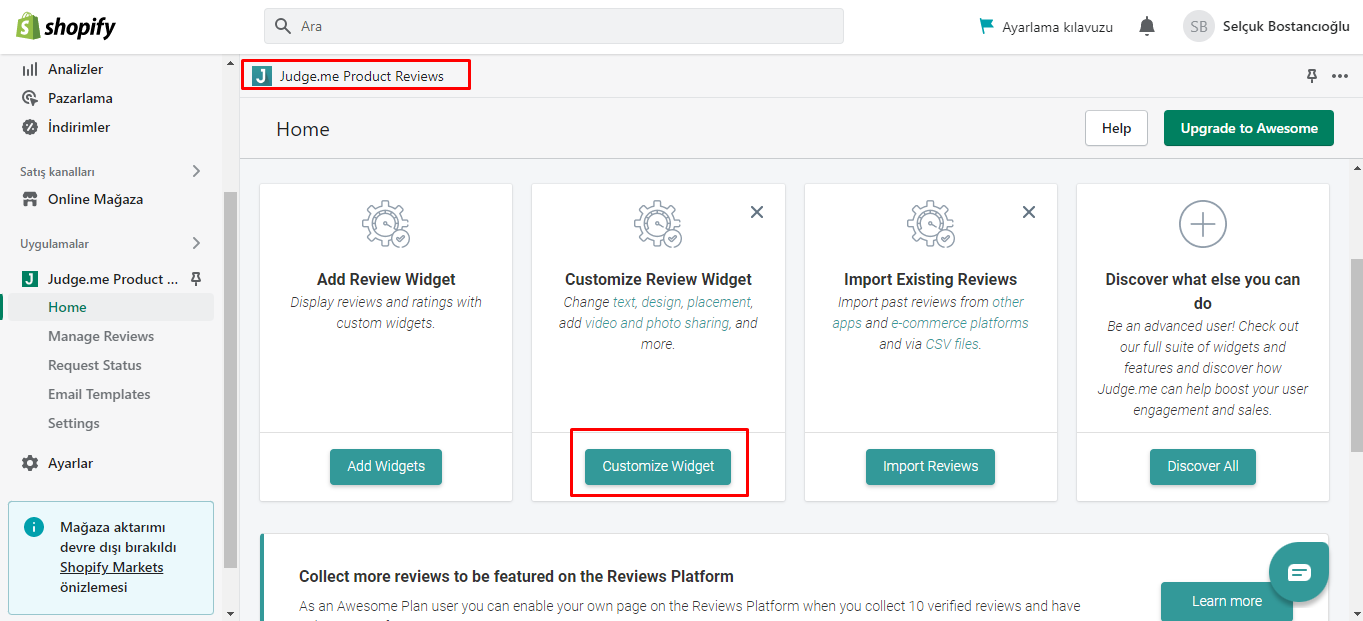Open Judge.me Settings submenu item

click(74, 423)
